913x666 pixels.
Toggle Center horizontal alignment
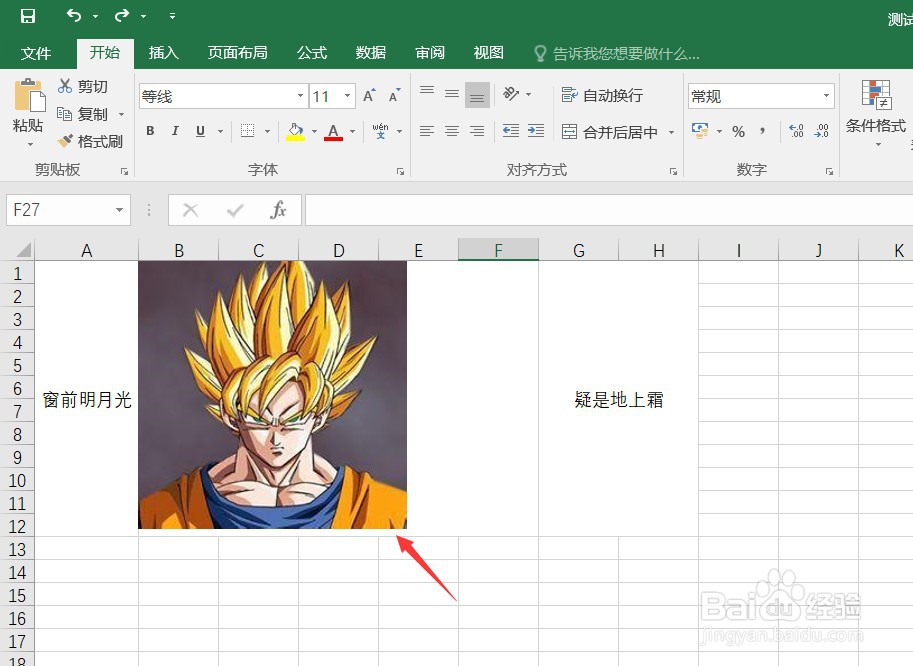tap(452, 131)
